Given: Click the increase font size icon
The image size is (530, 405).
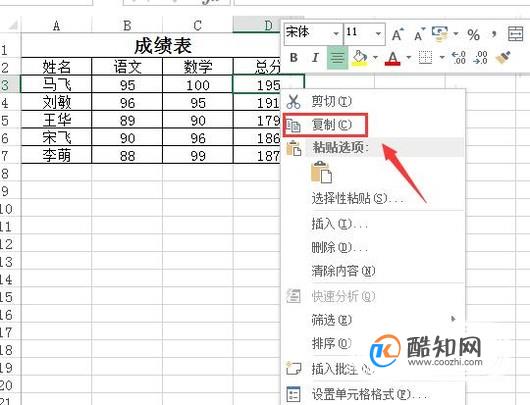Looking at the screenshot, I should 398,34.
